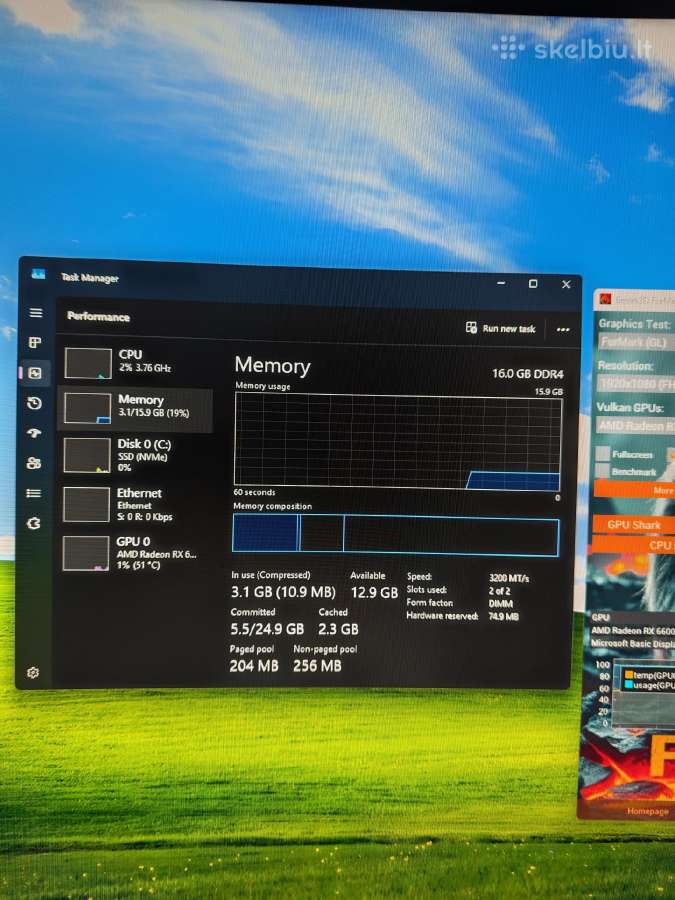Viewport: 675px width, 900px height.
Task: Click the '256 MB' Non-paged pool value
Action: (x=317, y=666)
